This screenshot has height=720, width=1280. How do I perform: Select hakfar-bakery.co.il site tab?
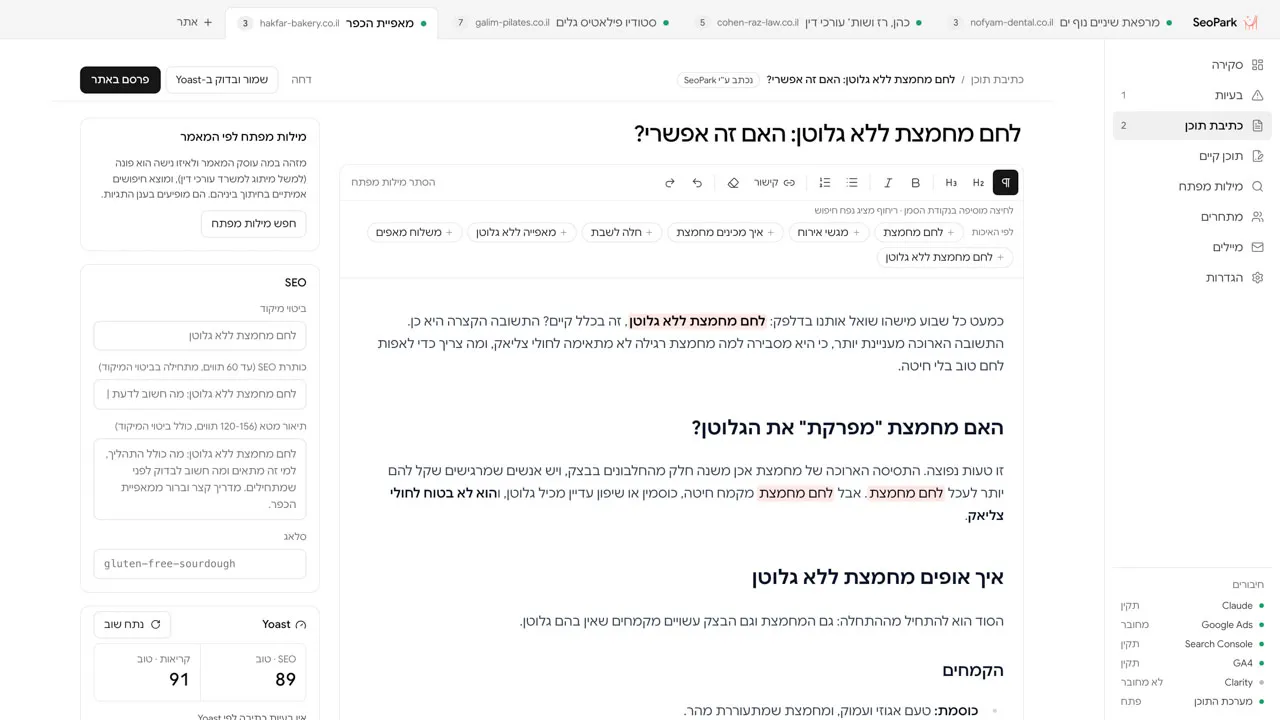point(333,22)
